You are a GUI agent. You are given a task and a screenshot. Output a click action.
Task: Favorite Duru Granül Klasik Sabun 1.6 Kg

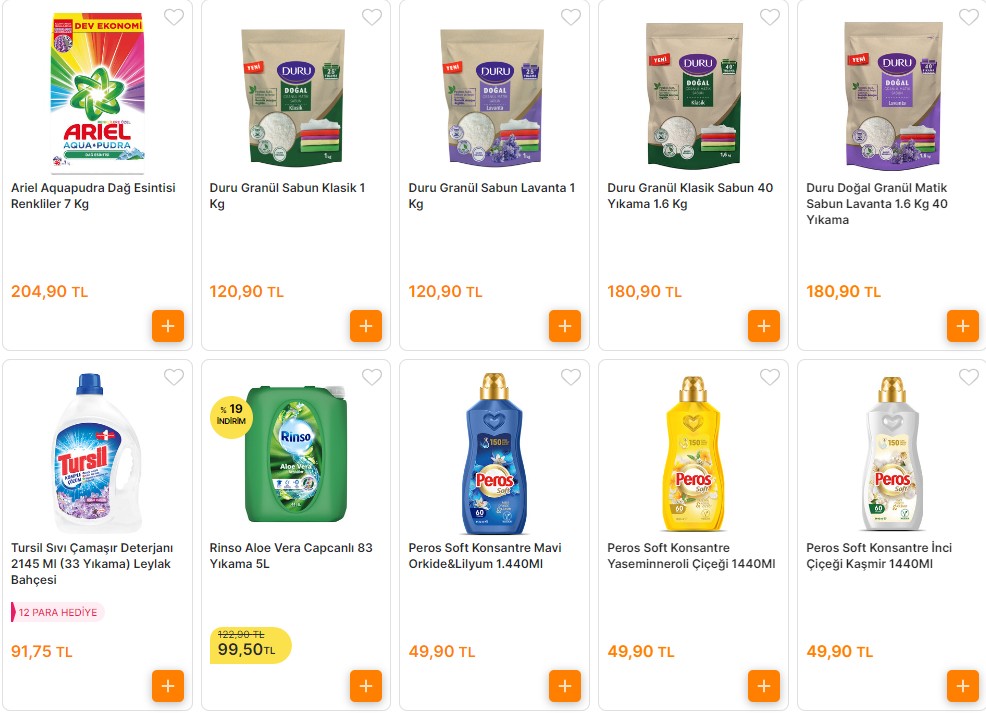(x=770, y=17)
